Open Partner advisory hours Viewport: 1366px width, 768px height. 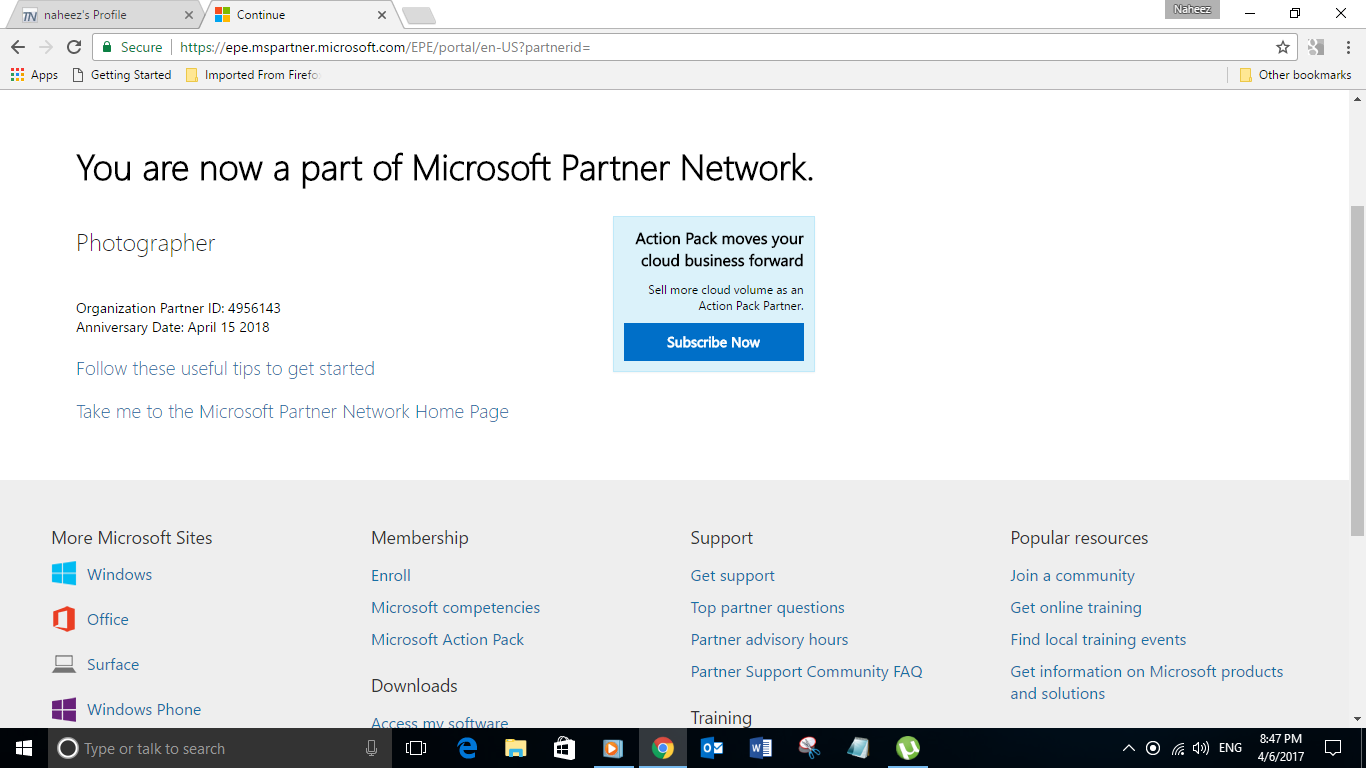tap(769, 640)
